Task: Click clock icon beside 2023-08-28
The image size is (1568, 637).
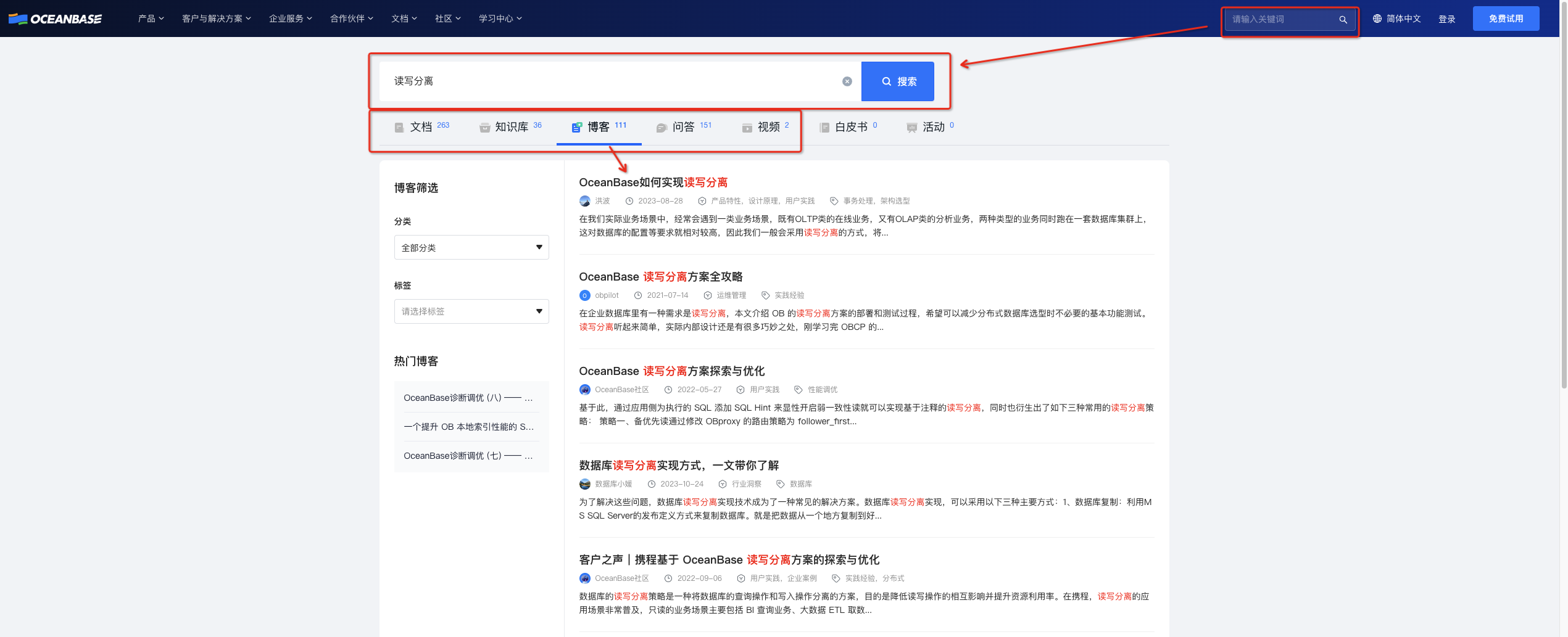Action: (x=629, y=201)
